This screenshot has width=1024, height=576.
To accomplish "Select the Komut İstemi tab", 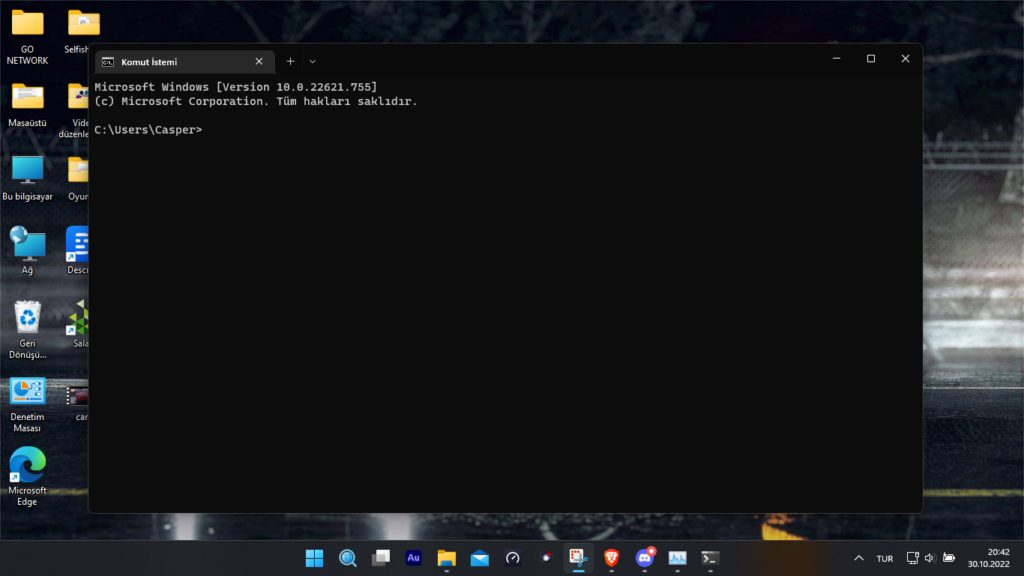I will (x=170, y=62).
